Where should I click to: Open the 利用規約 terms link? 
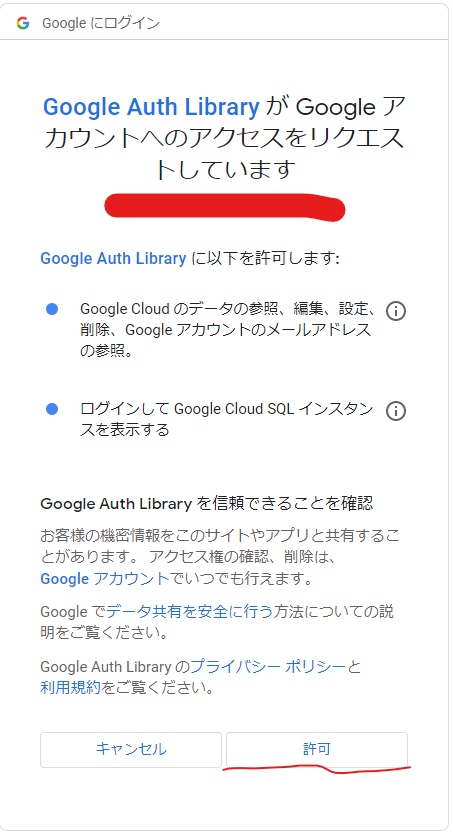click(70, 688)
